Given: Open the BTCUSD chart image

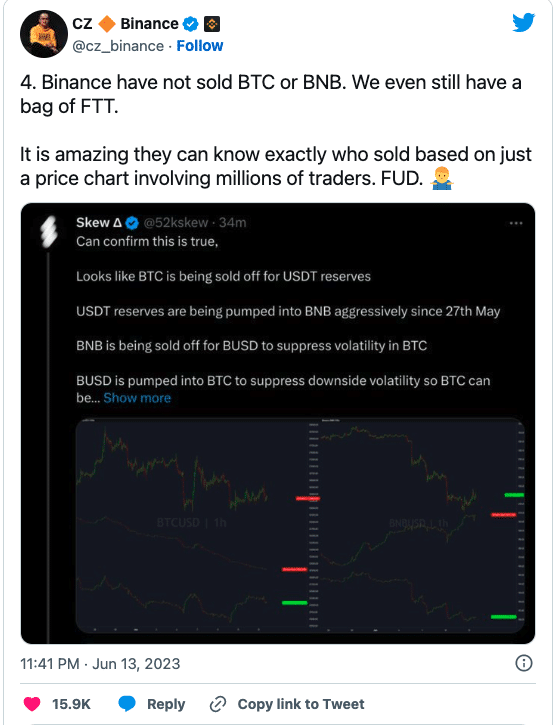Looking at the screenshot, I should [x=191, y=525].
